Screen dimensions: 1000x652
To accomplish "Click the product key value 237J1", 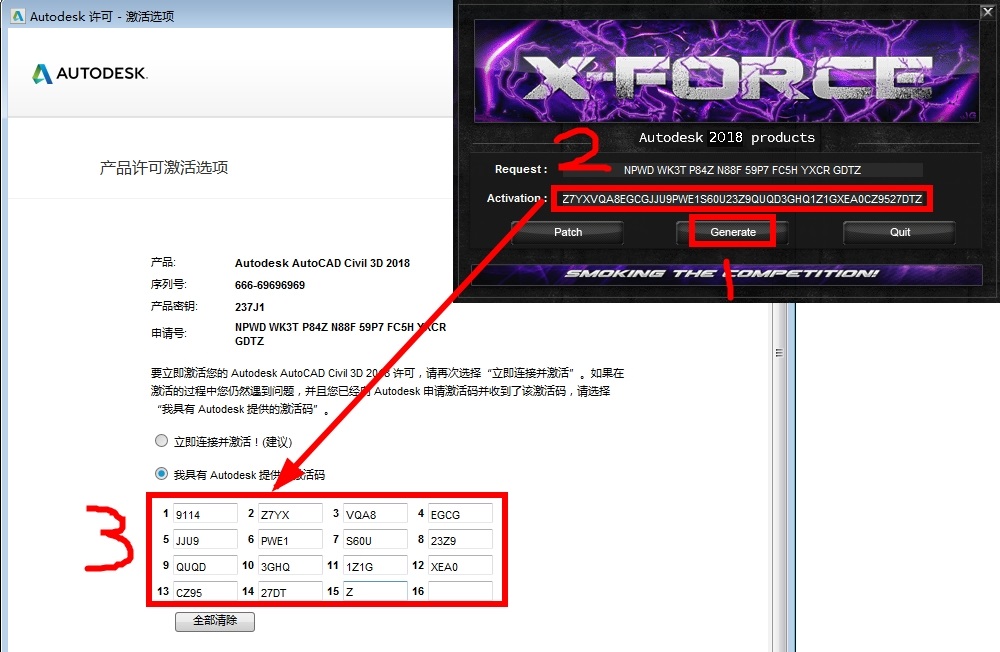I will click(249, 307).
